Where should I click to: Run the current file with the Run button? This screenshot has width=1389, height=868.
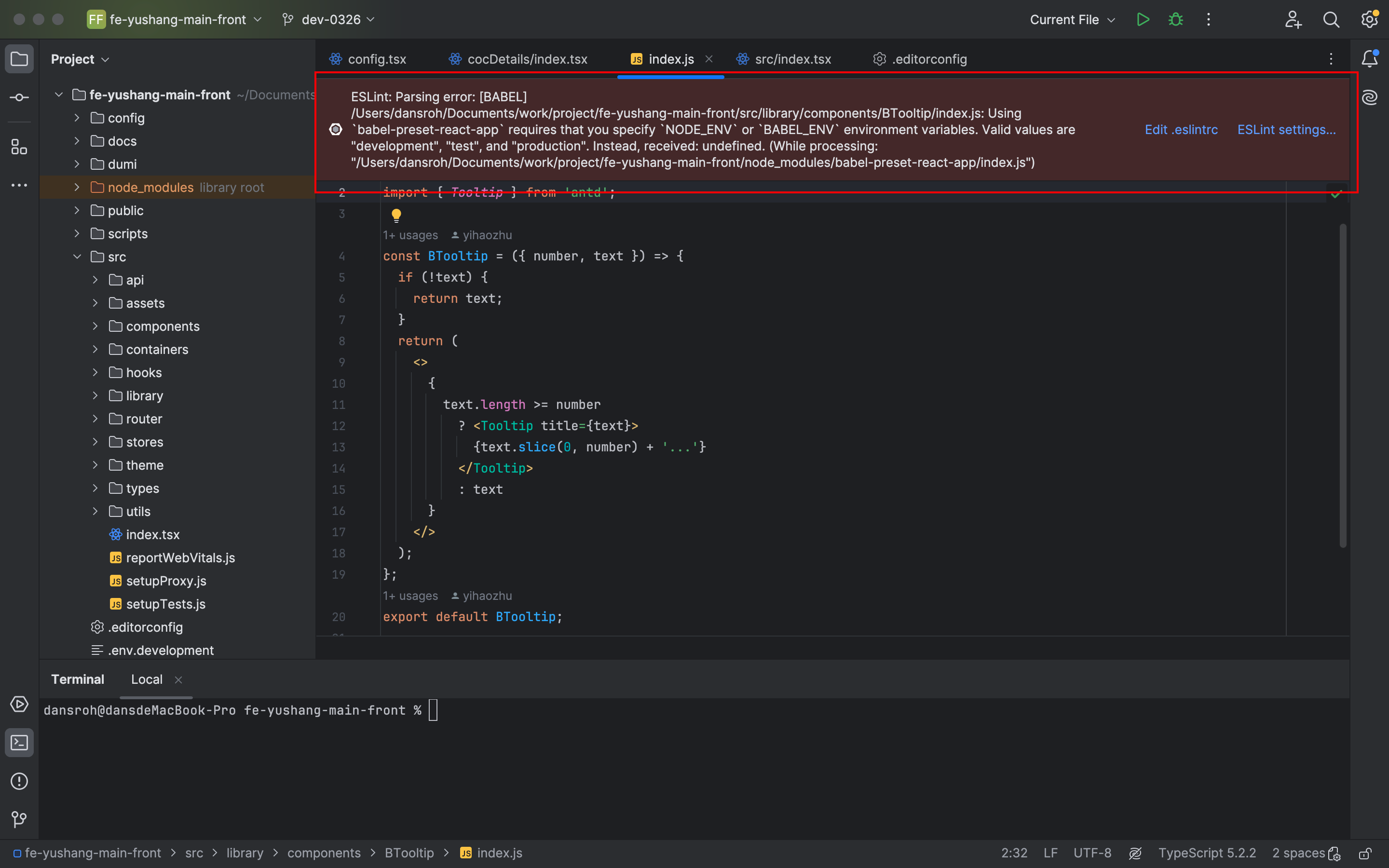[x=1142, y=19]
